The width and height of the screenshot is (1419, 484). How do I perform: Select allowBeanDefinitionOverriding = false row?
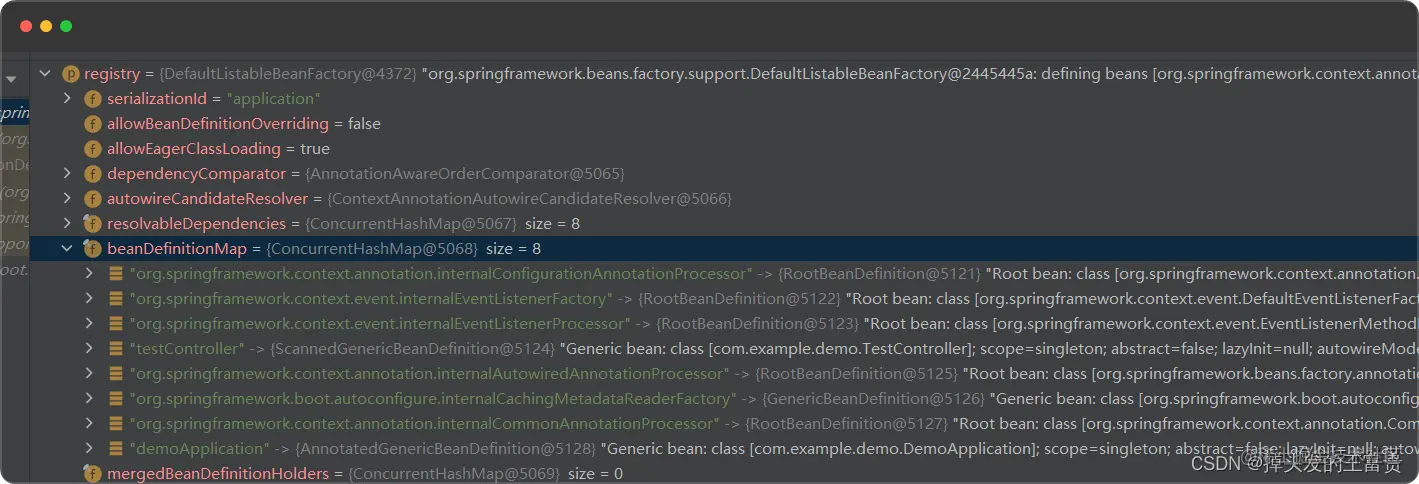[x=724, y=124]
